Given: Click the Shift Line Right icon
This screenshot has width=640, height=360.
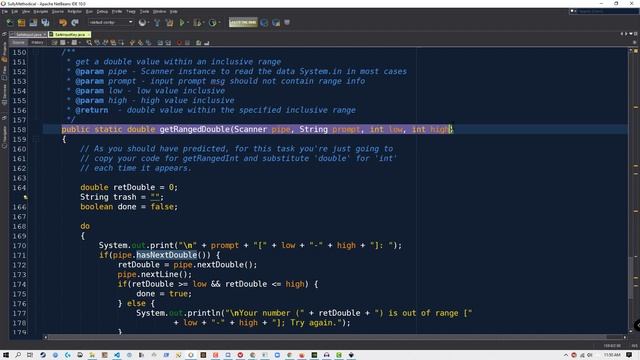Looking at the screenshot, I should [168, 42].
